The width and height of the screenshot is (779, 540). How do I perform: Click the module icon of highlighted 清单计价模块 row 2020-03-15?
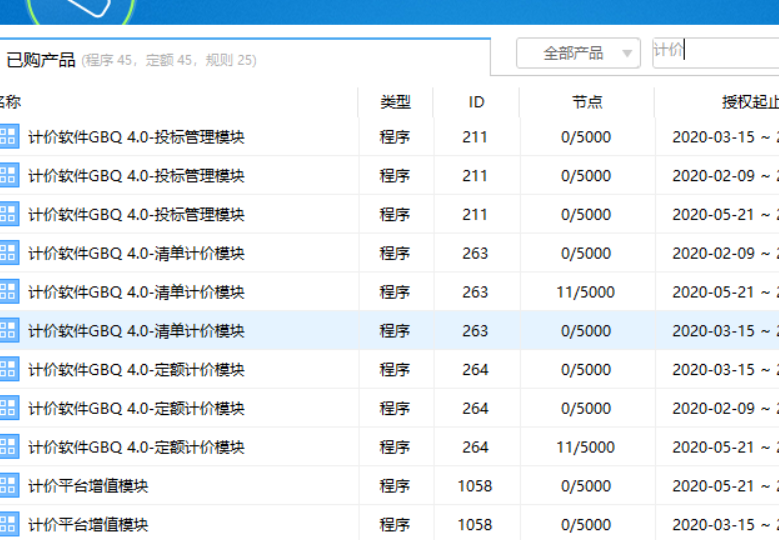click(x=8, y=330)
